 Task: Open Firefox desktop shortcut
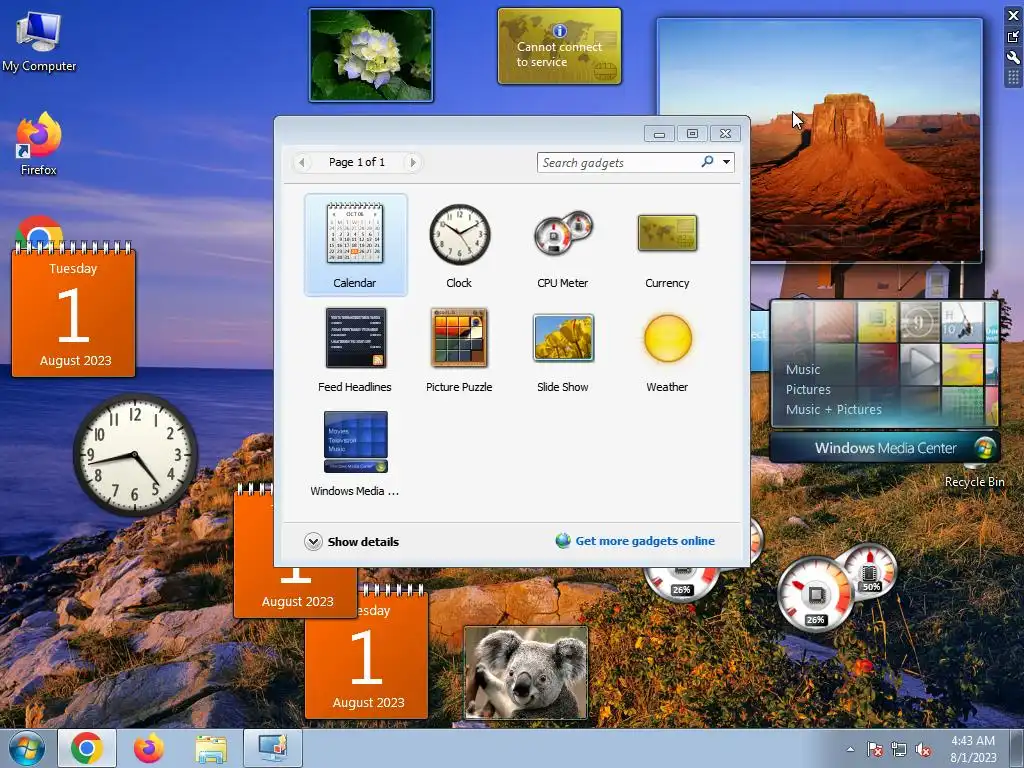(39, 144)
